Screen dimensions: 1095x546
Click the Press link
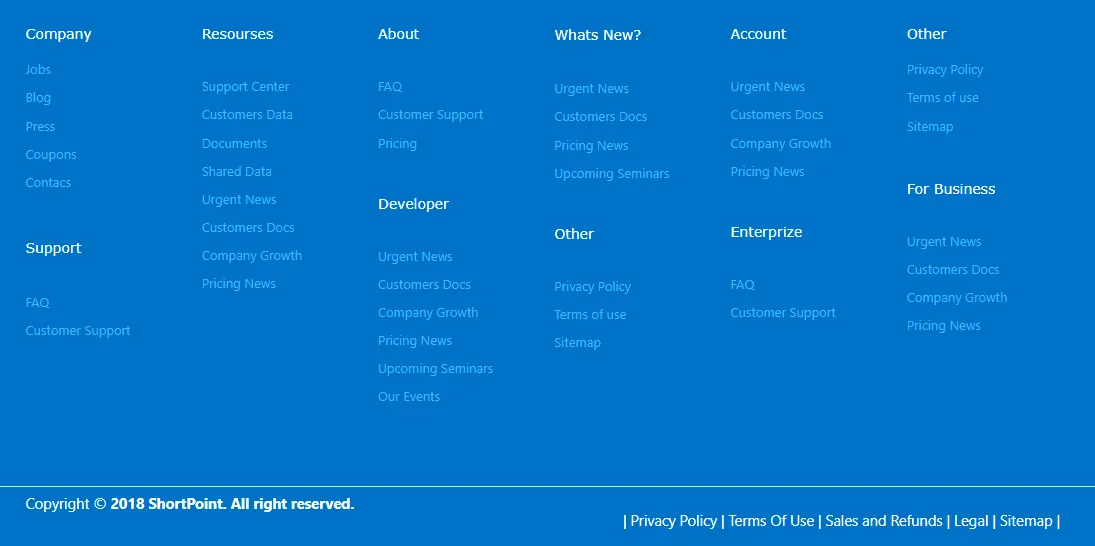tap(40, 126)
